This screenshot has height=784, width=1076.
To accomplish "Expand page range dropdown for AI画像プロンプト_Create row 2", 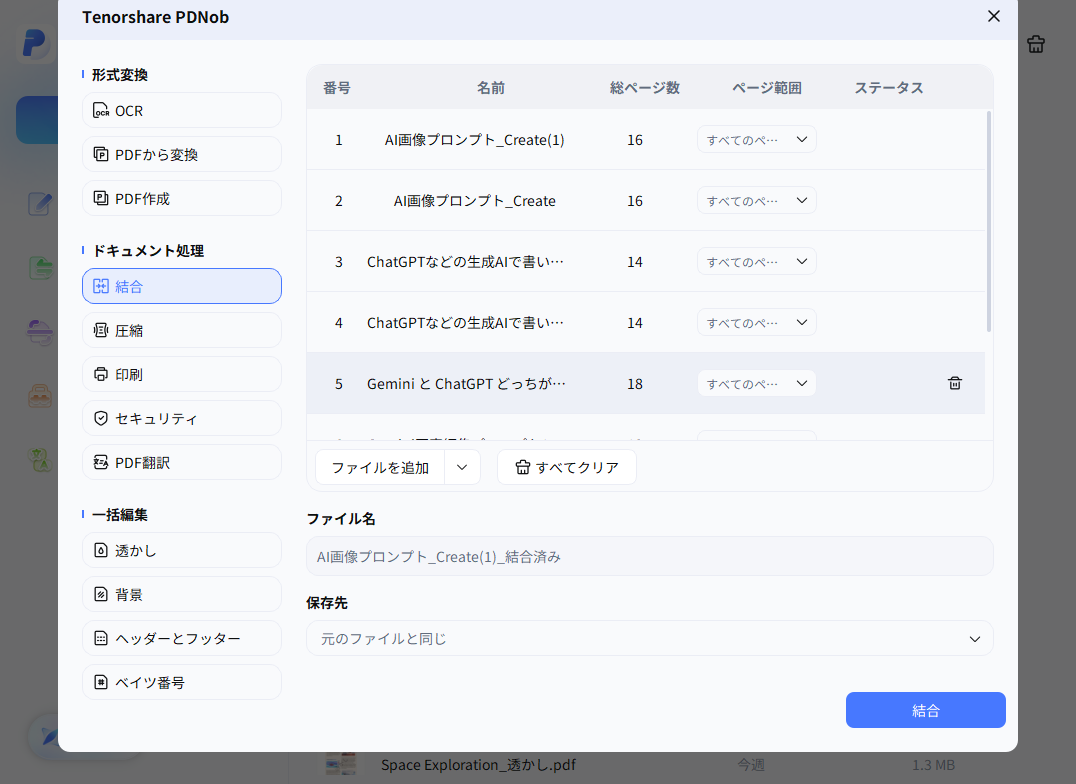I will coord(757,200).
